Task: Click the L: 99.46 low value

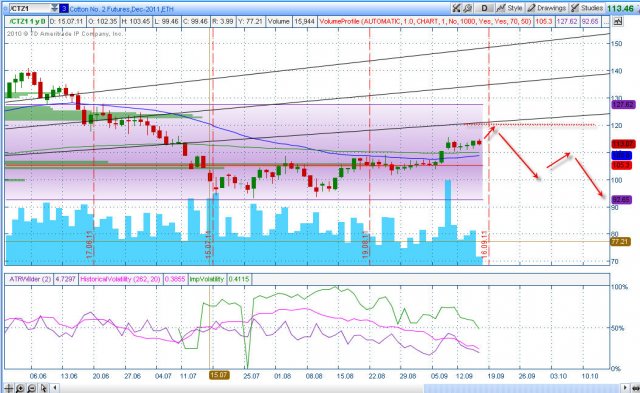Action: (167, 21)
